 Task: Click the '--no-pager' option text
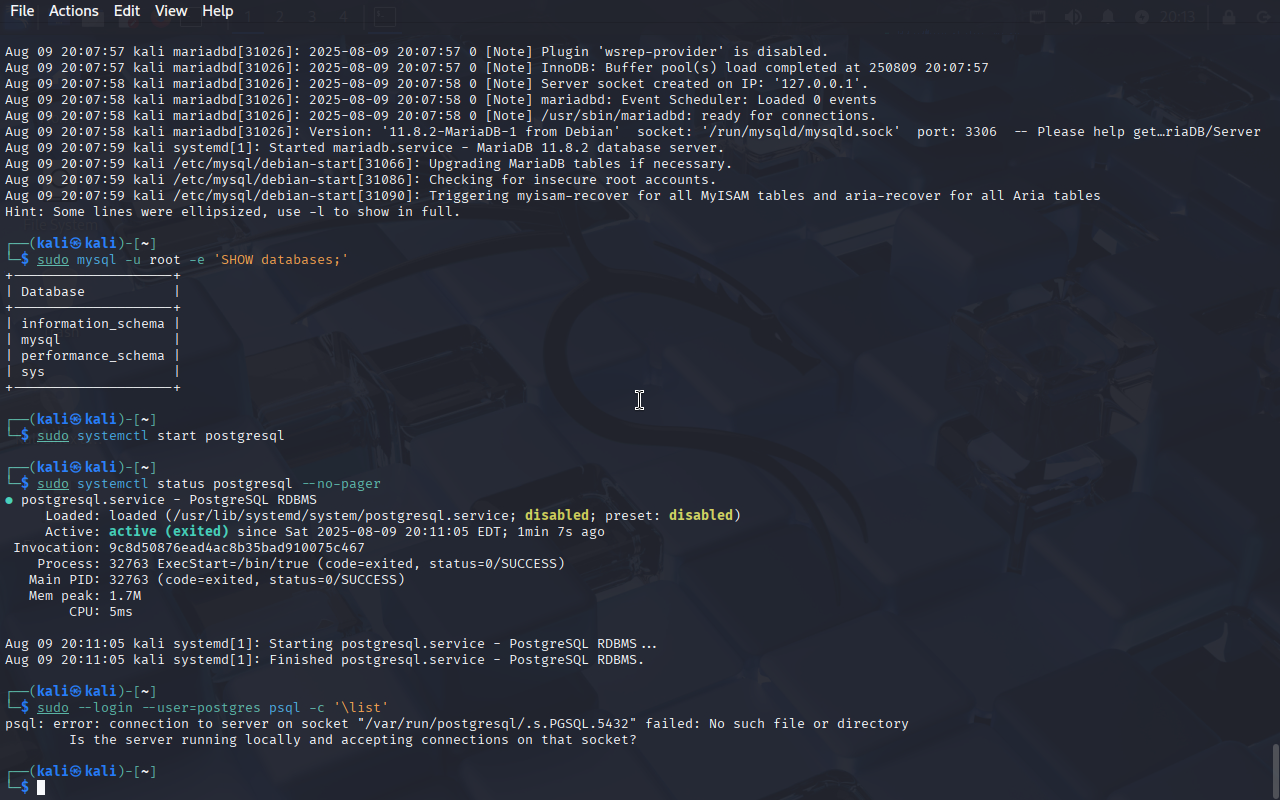click(x=341, y=484)
